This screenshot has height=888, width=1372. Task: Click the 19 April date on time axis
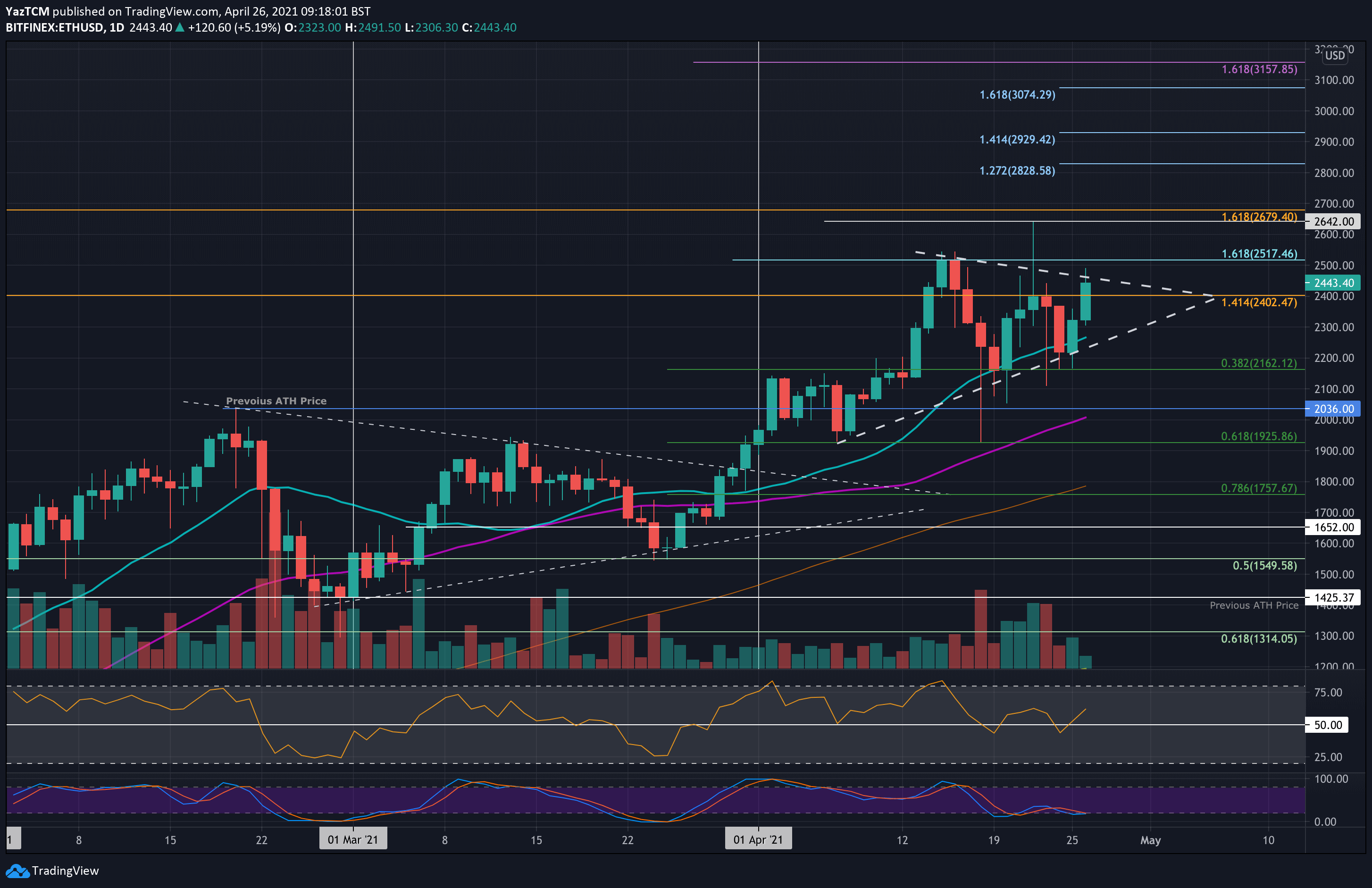(993, 840)
